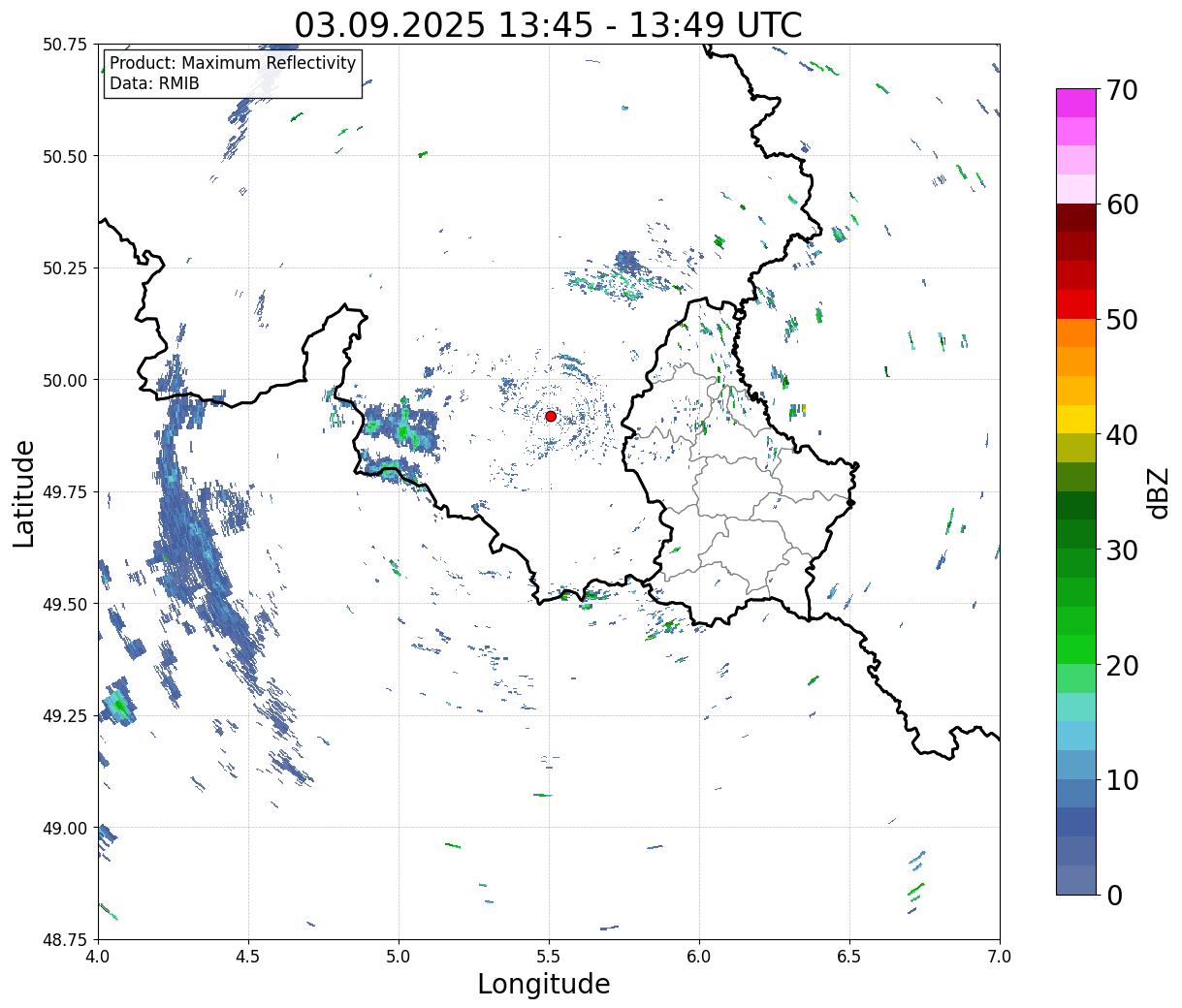Click the latitude tick label 49.25
This screenshot has width=1182, height=1008.
66,716
